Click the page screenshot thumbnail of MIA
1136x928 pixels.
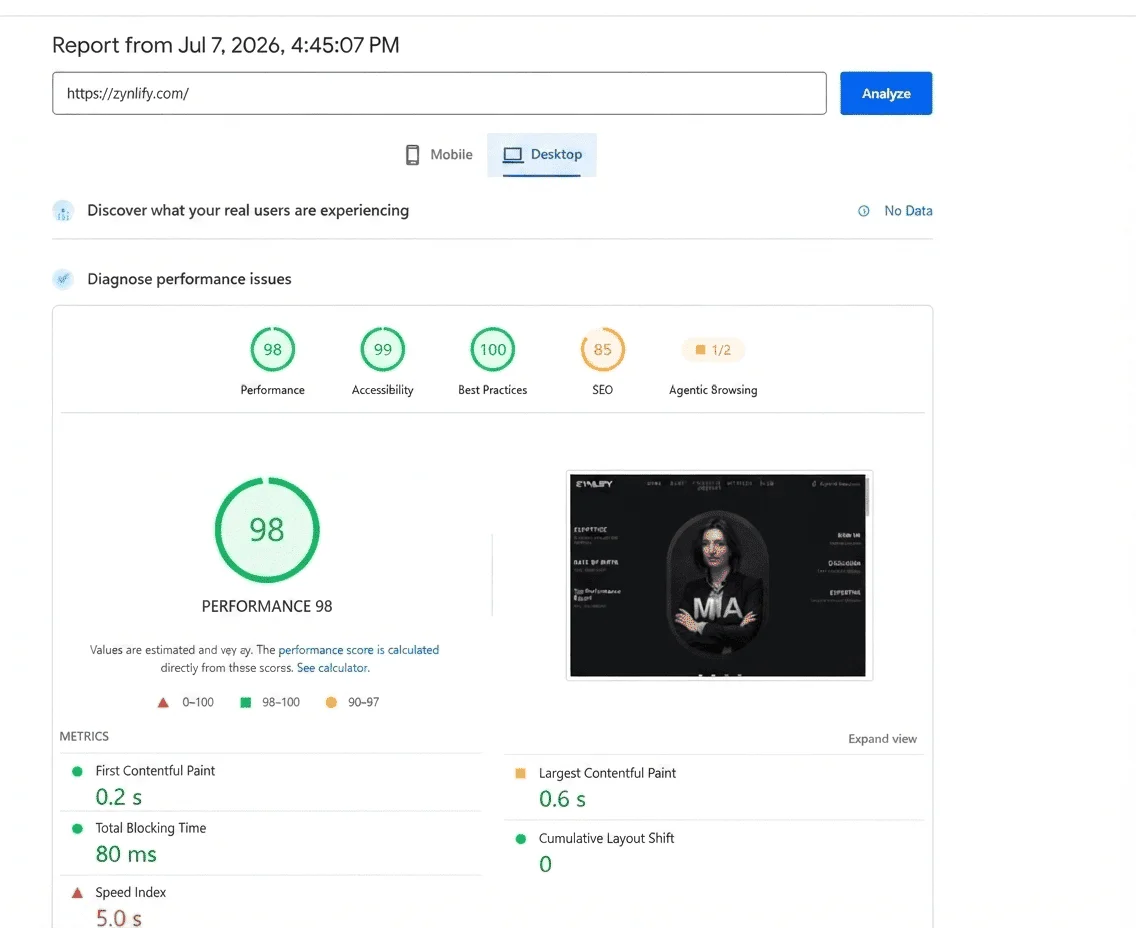(719, 575)
